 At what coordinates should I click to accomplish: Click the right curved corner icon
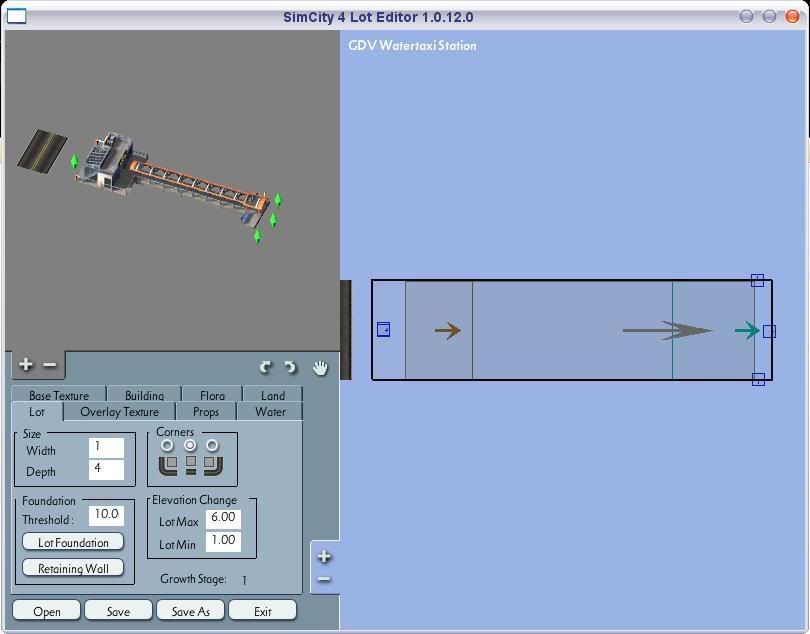point(213,465)
